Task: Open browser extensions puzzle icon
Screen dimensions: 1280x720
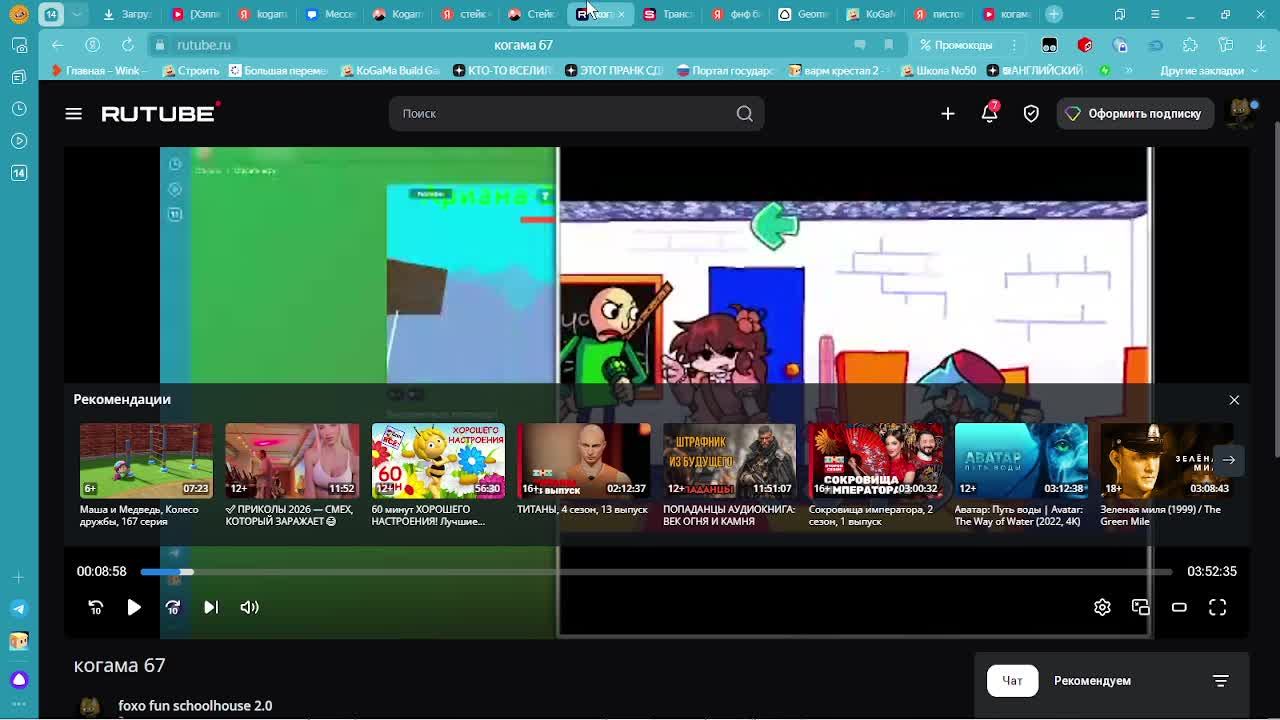Action: 1190,45
